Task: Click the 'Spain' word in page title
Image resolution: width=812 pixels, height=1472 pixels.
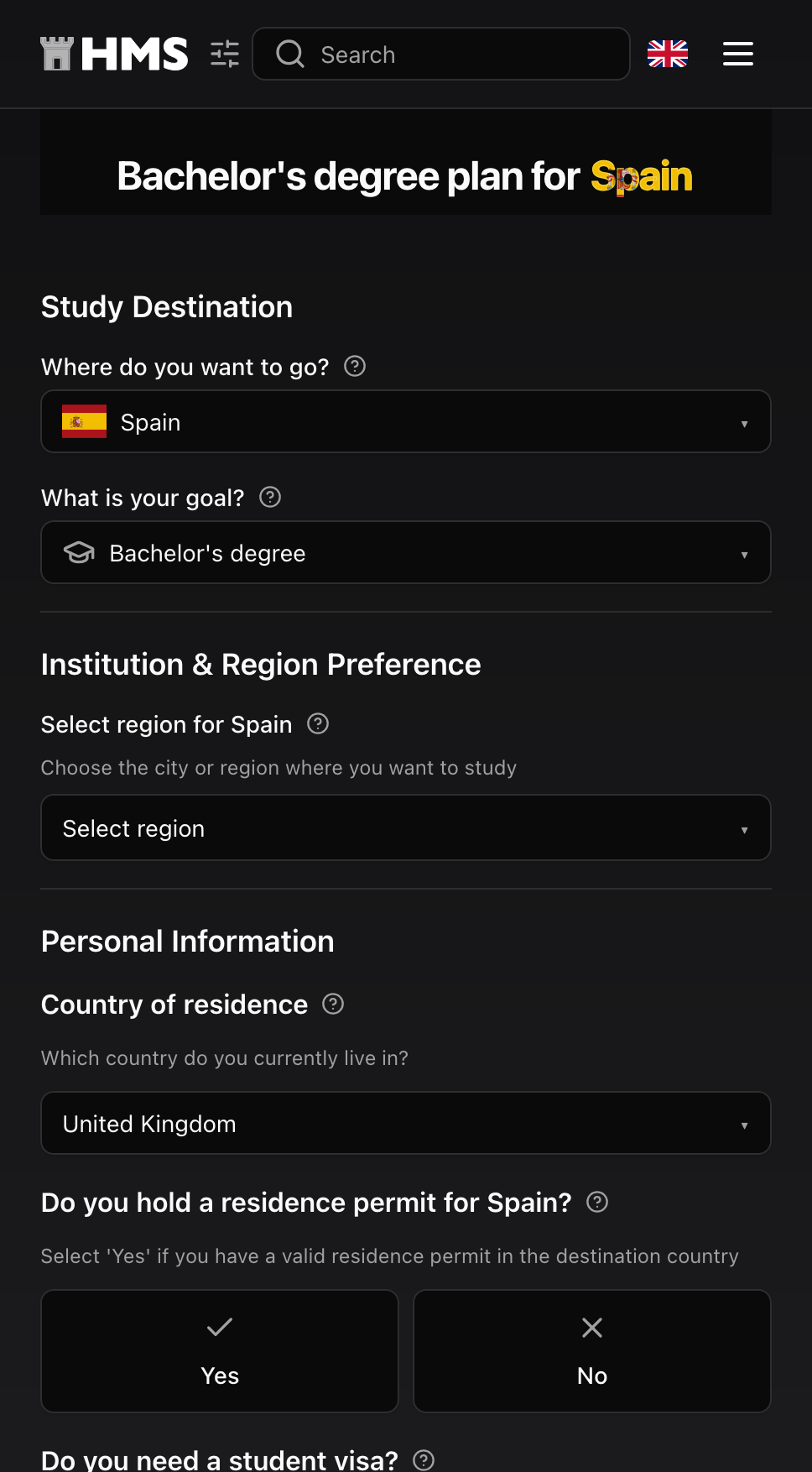Action: click(642, 176)
